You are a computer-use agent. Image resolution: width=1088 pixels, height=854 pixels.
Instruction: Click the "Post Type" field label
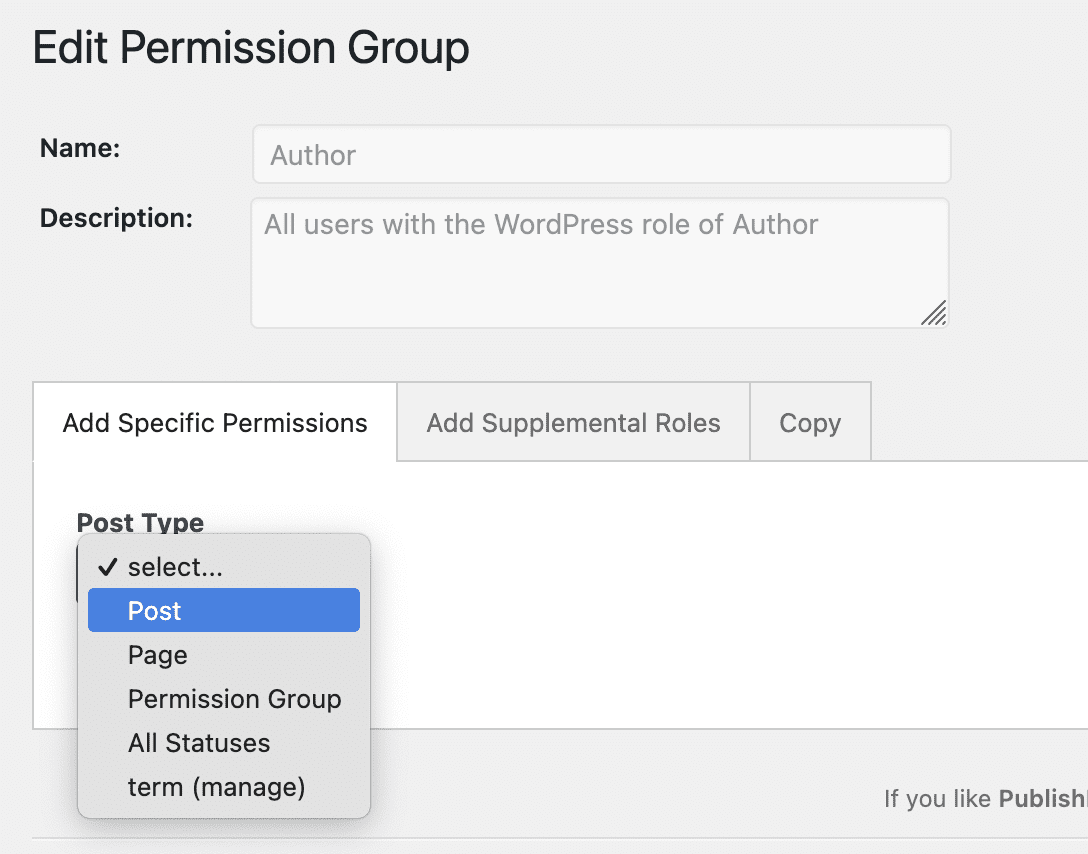coord(140,522)
